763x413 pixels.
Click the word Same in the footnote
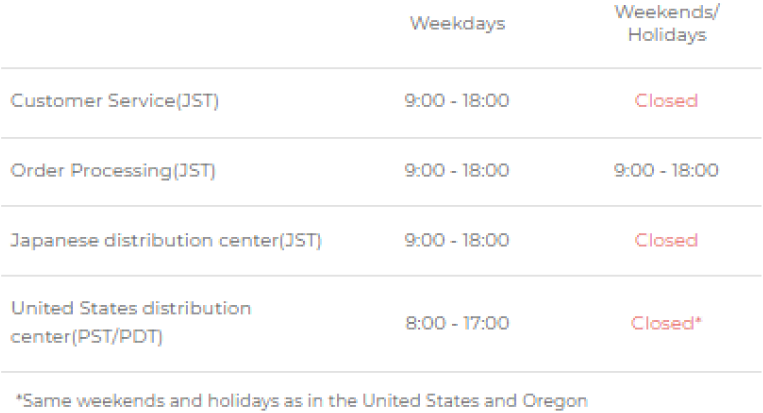(x=44, y=401)
